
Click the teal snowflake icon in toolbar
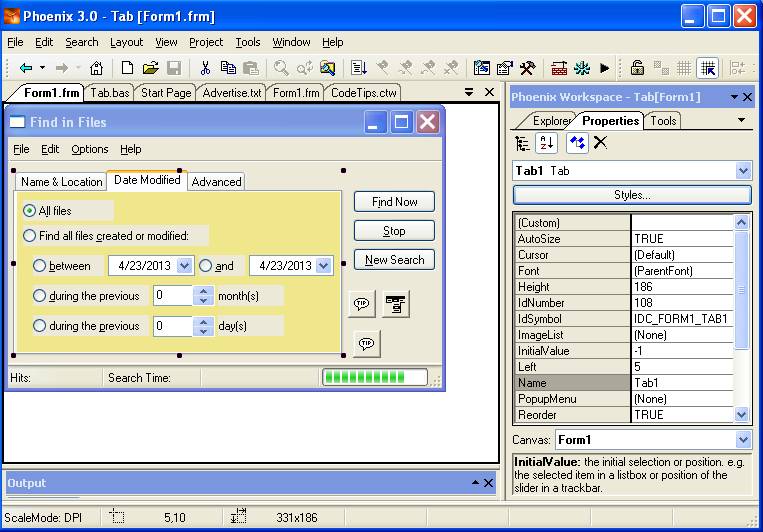581,68
